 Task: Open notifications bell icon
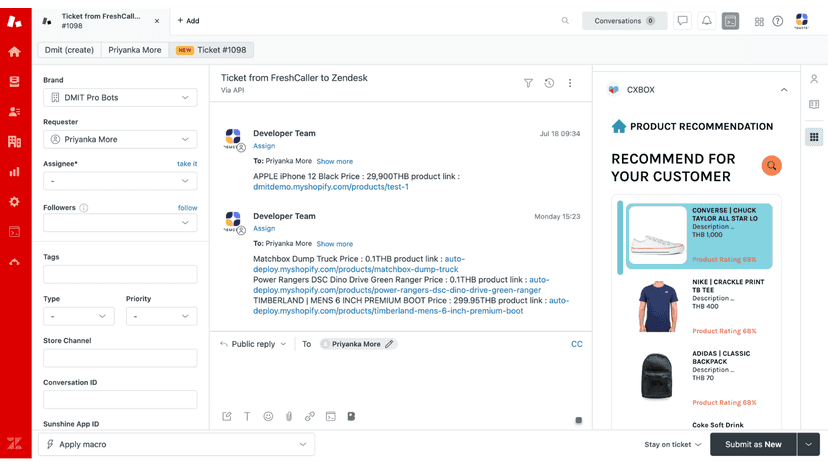coord(707,21)
